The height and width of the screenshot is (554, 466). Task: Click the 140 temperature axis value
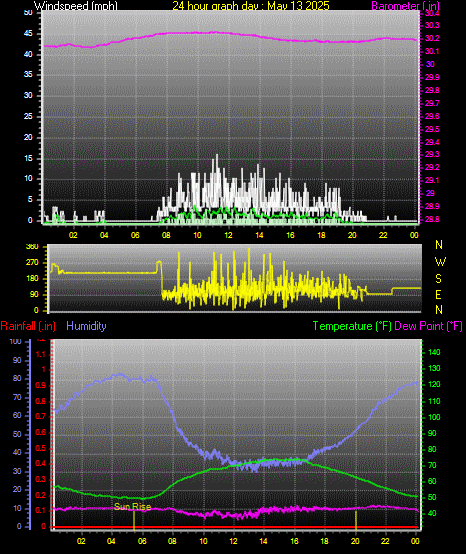[x=434, y=352]
